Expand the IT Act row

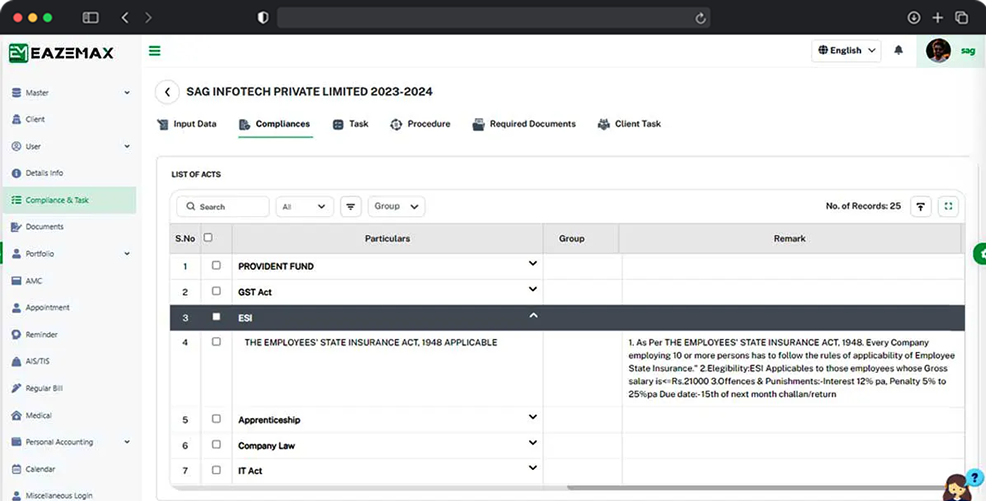click(533, 468)
